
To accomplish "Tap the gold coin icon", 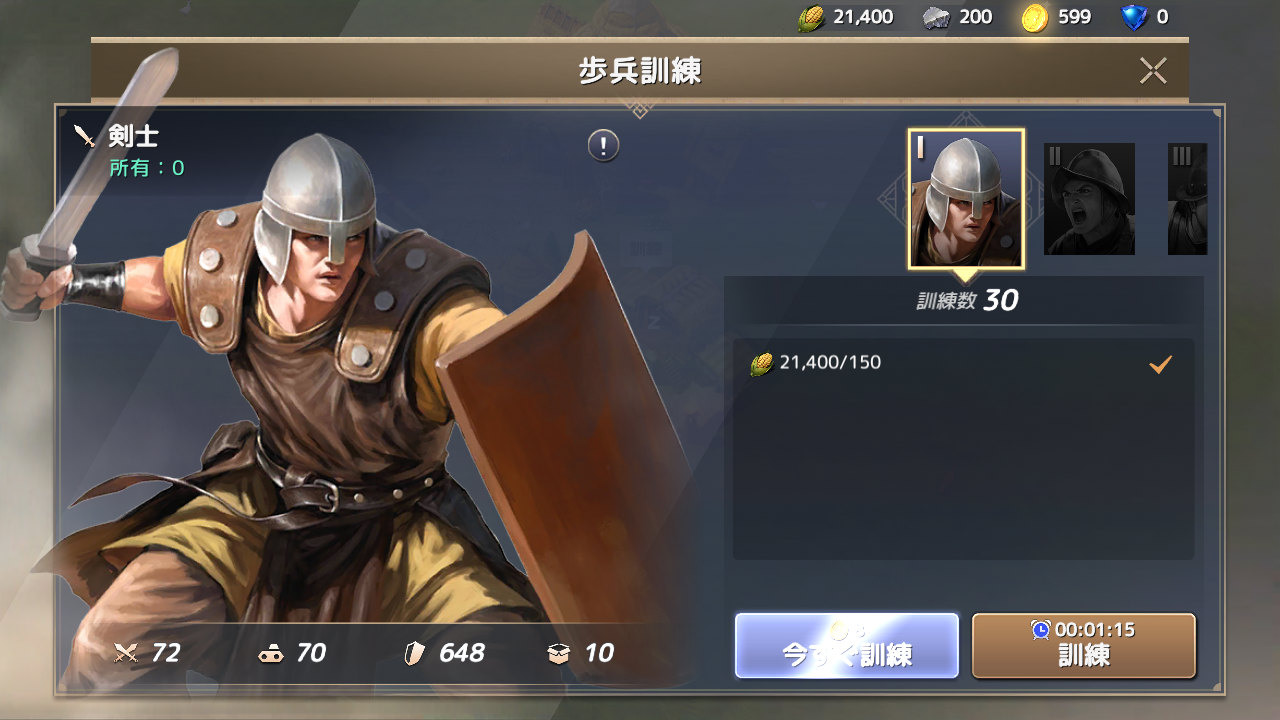I will coord(1035,17).
